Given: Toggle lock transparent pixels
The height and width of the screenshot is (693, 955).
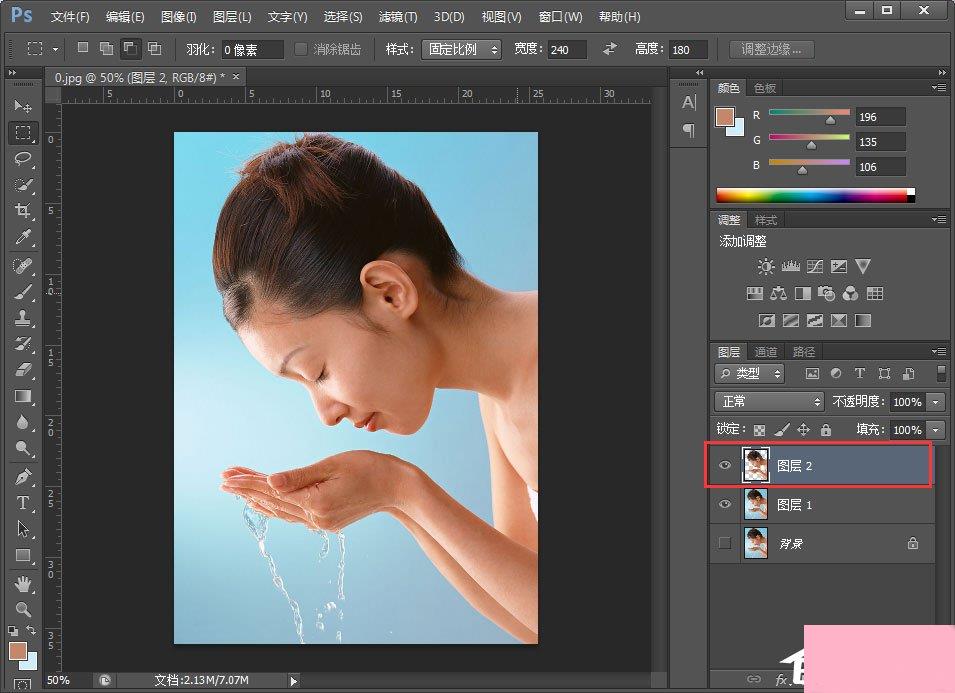Looking at the screenshot, I should click(759, 430).
